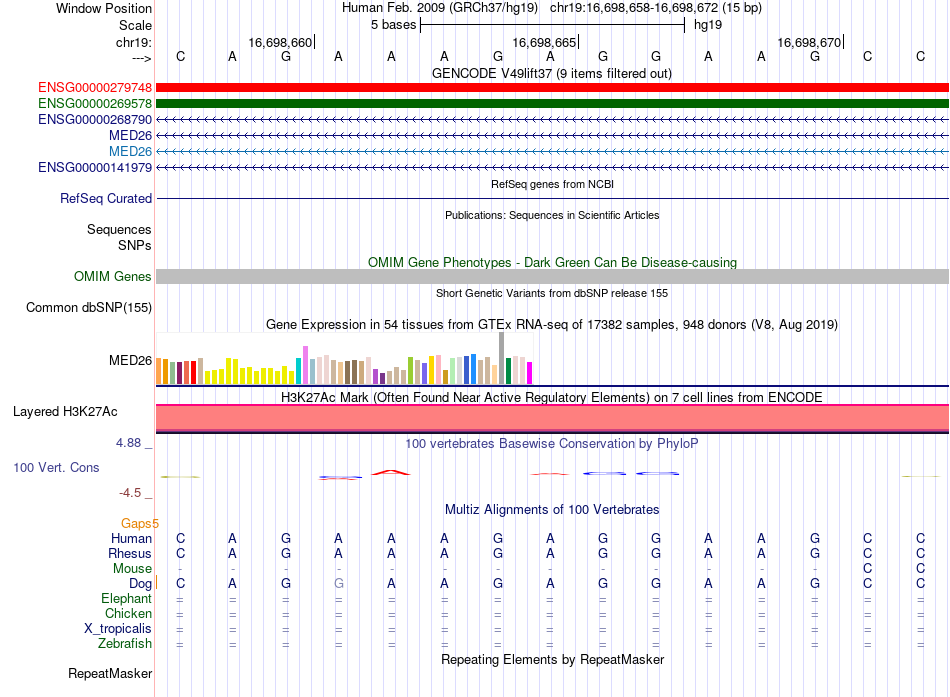The height and width of the screenshot is (697, 950).
Task: Select the Dog alignment row label
Action: [x=141, y=584]
